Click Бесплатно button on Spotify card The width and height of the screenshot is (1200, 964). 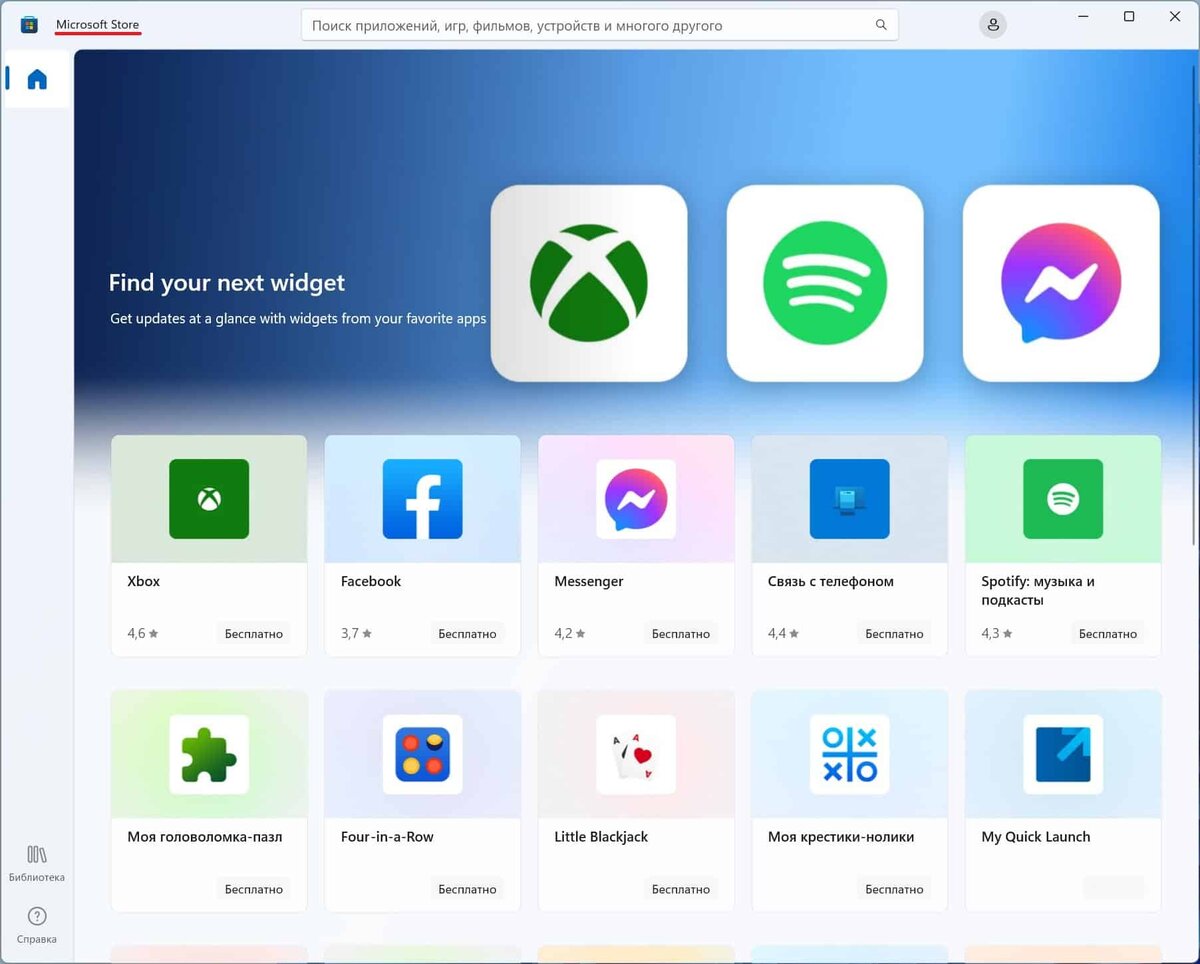pos(1108,633)
